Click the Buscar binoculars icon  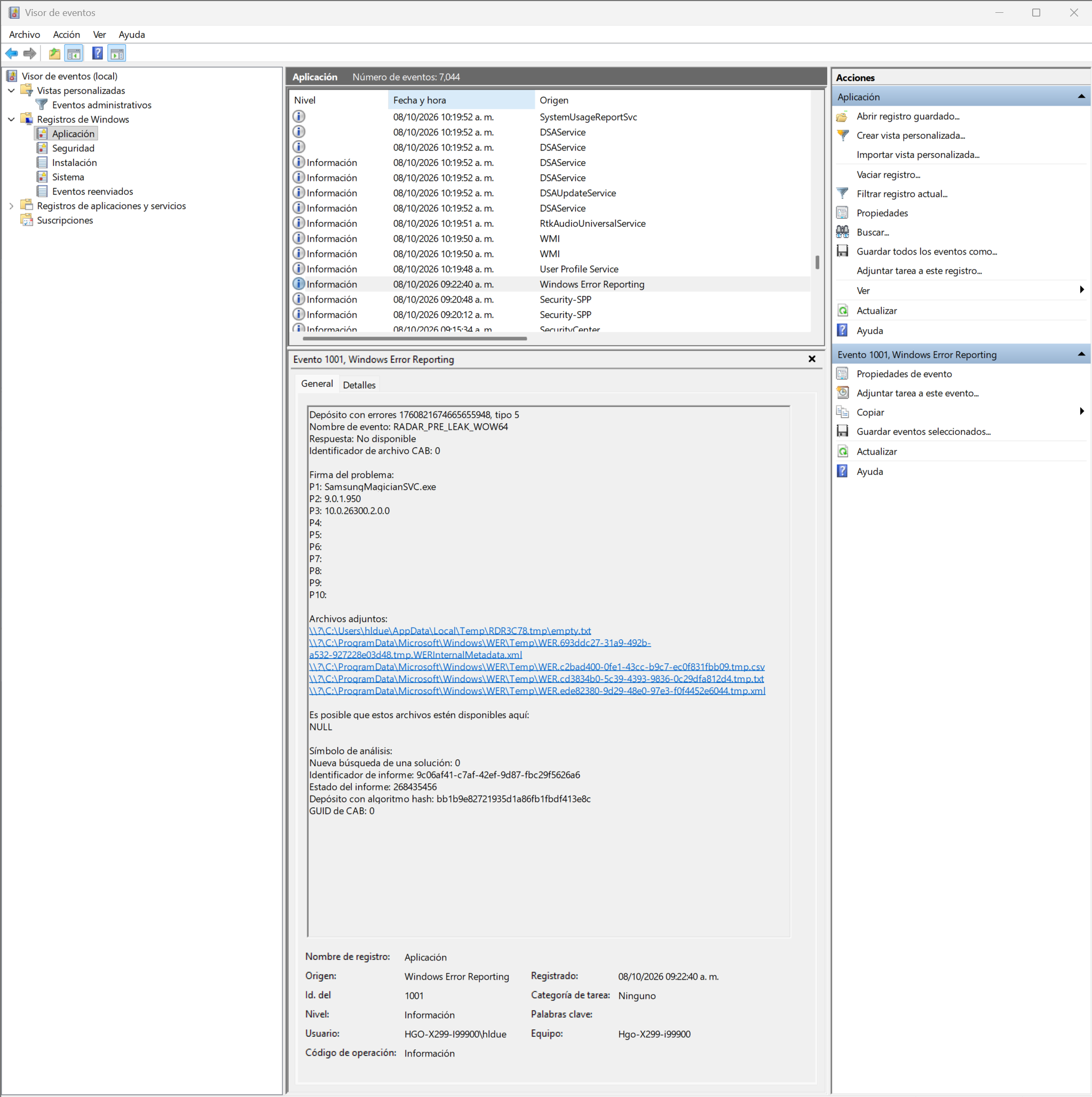coord(843,232)
